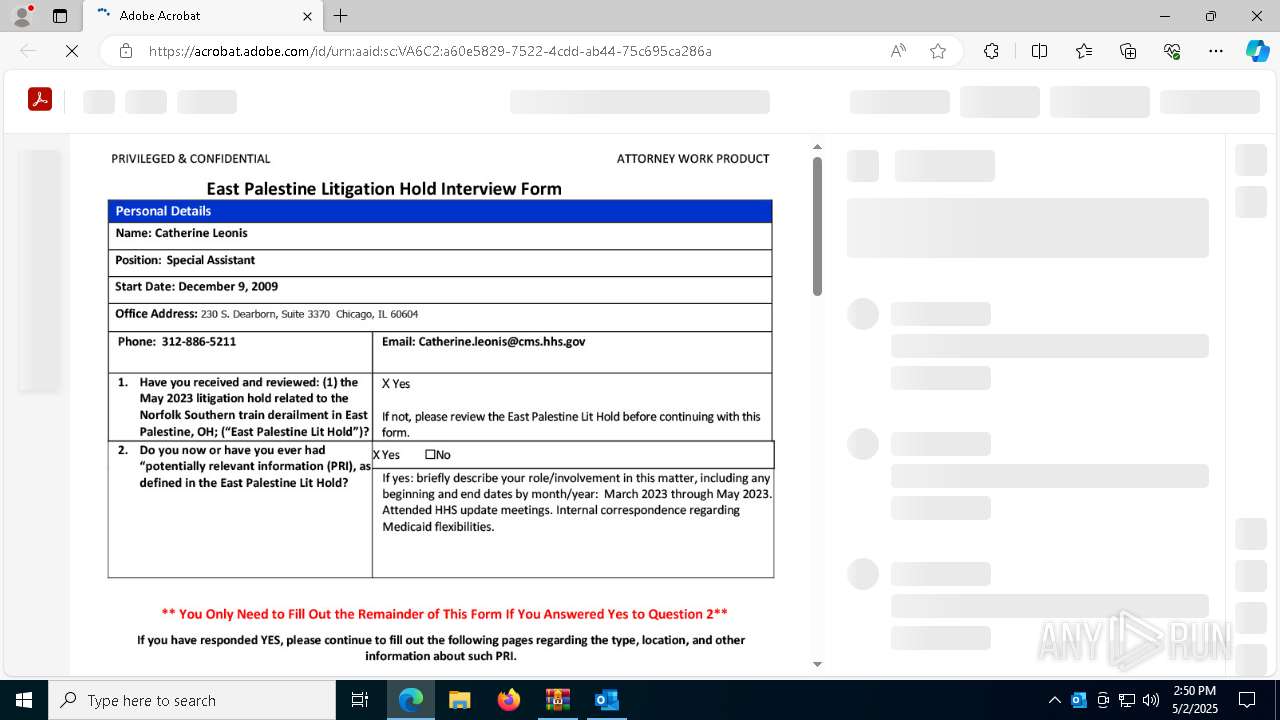
Task: Open Collections icon in toolbar
Action: 1128,51
